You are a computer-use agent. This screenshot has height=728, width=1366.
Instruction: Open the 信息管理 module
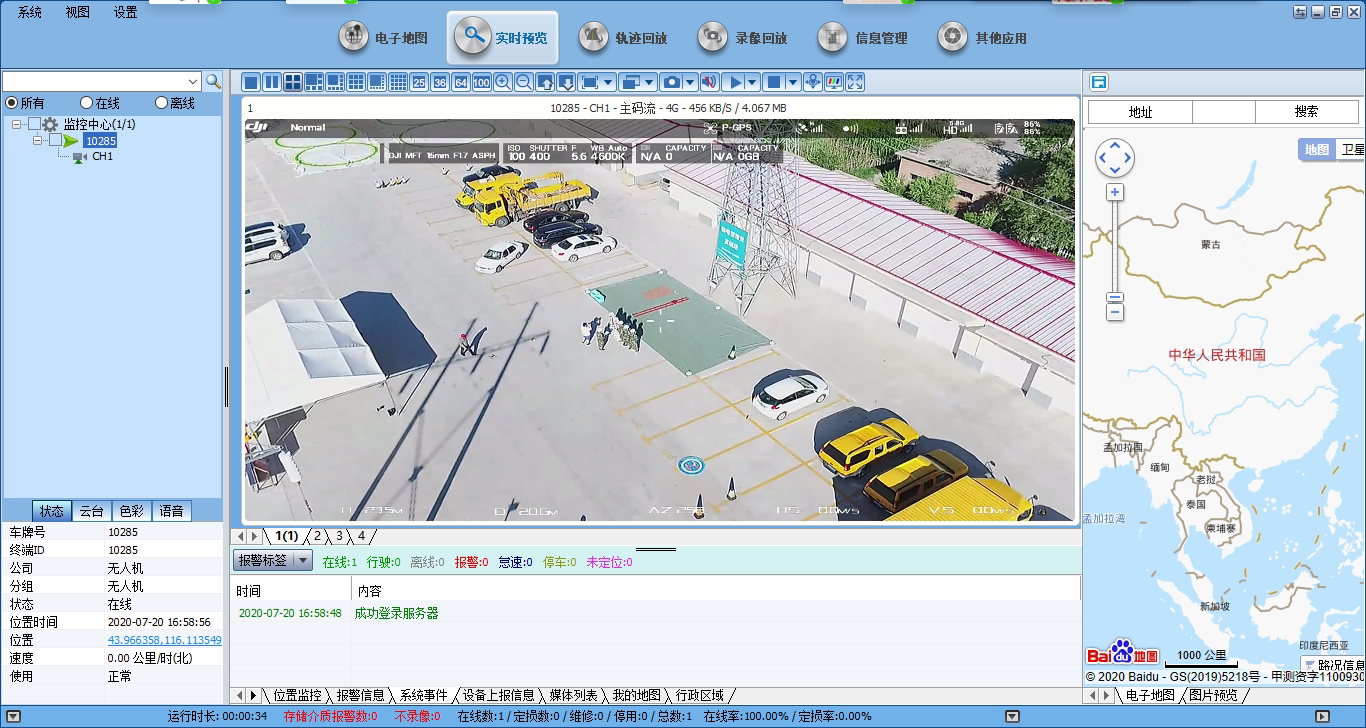(x=863, y=38)
